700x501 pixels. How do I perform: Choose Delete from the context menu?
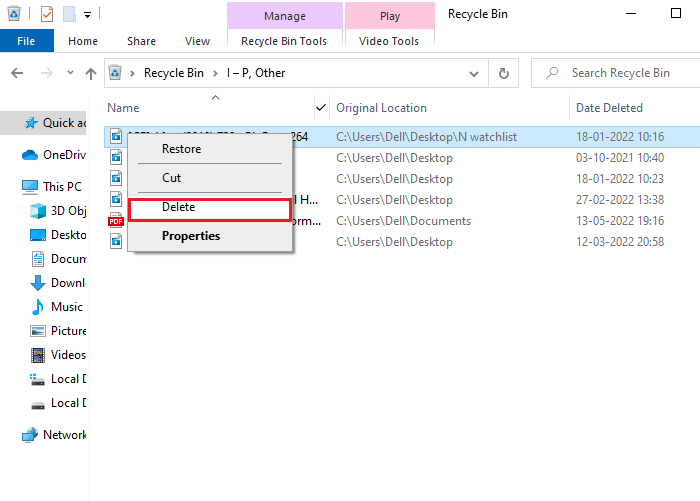coord(210,209)
